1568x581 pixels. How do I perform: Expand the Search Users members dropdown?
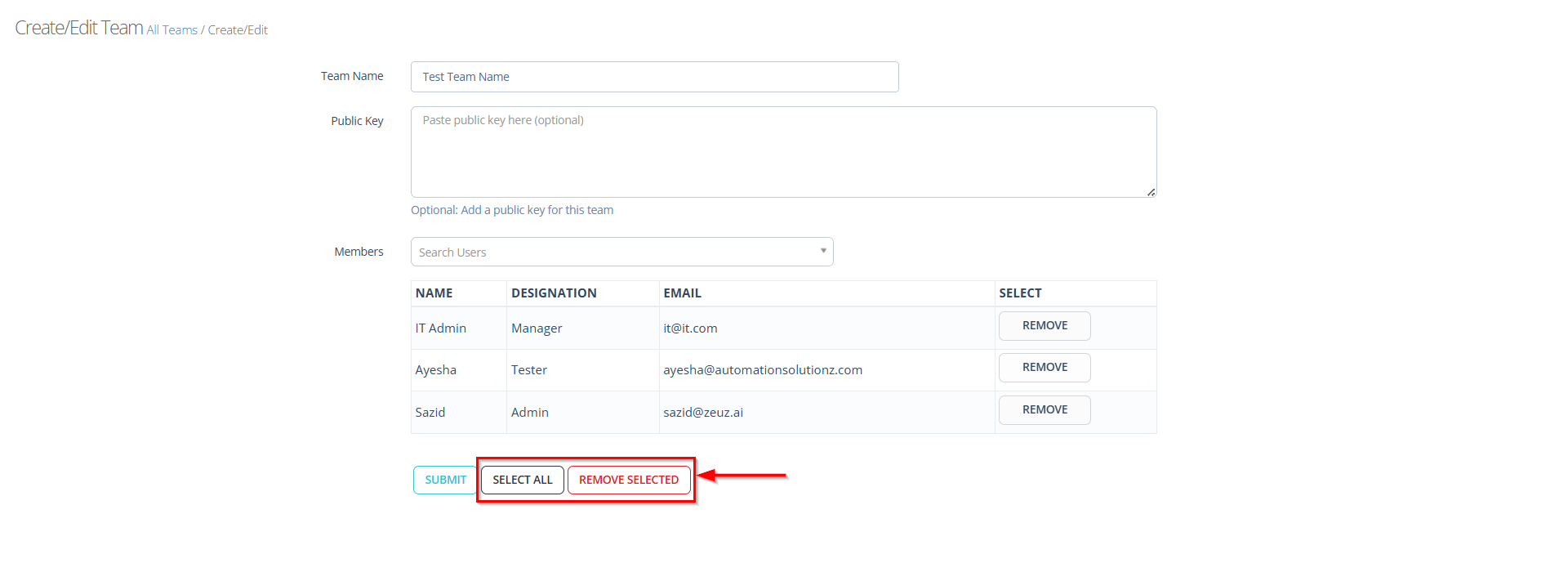[621, 253]
